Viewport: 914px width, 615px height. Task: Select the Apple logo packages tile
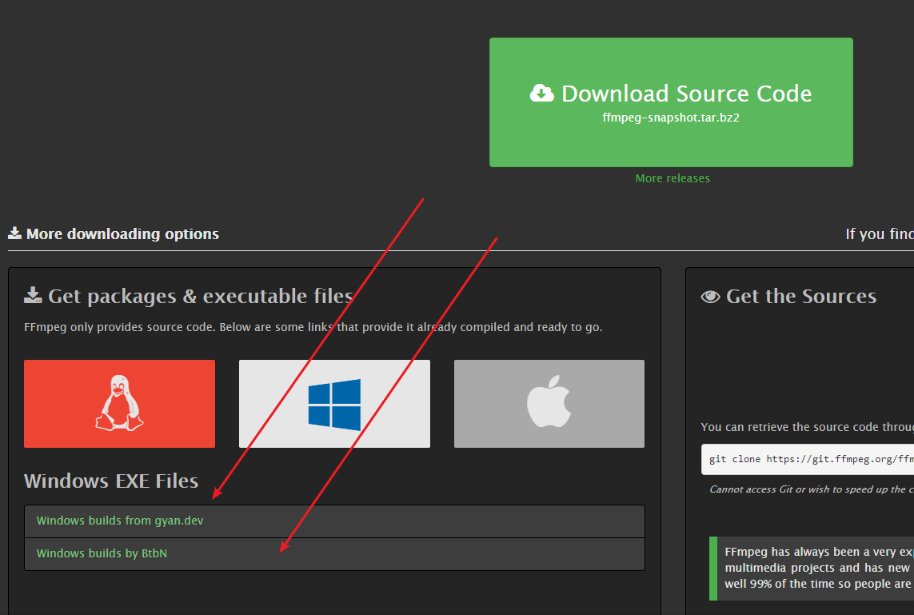tap(549, 404)
